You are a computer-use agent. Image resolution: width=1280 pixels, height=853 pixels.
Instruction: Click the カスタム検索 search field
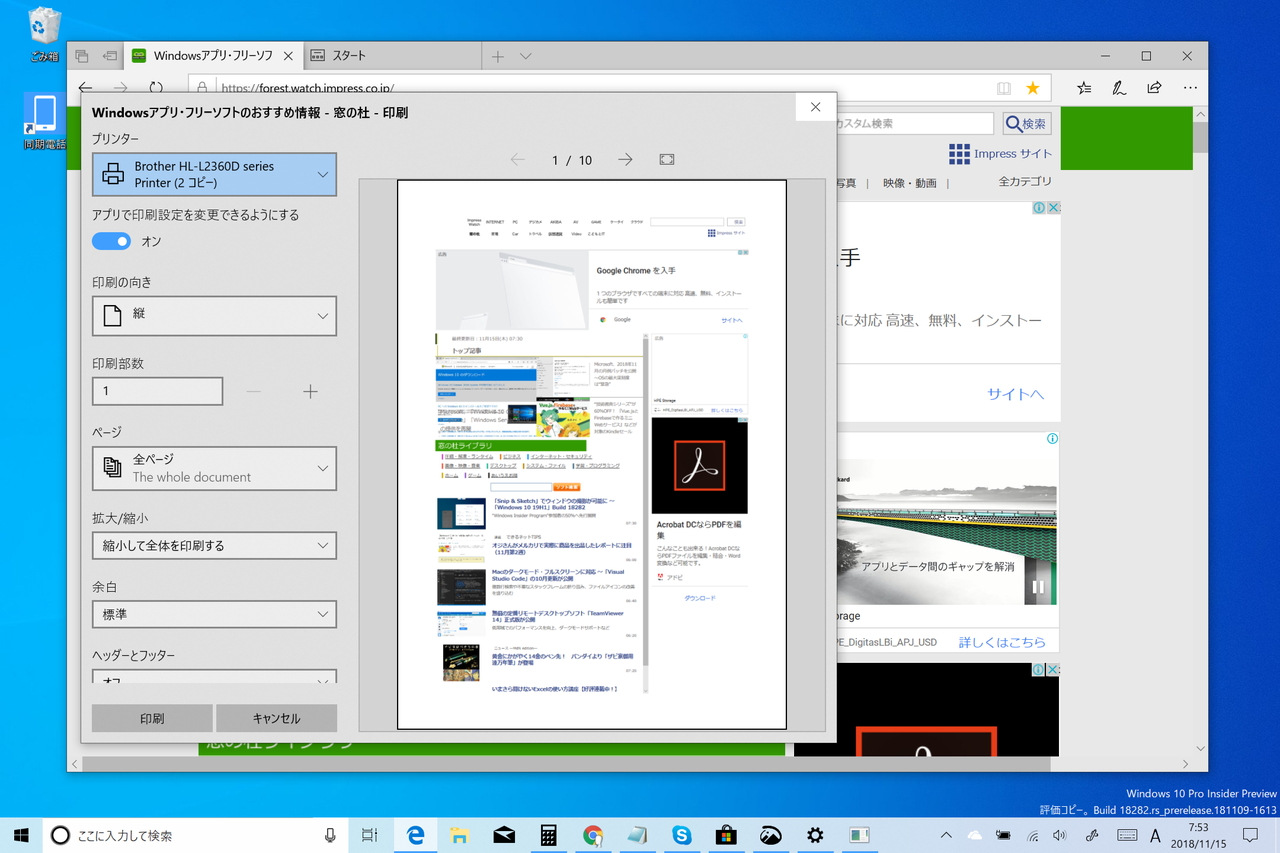click(x=914, y=124)
